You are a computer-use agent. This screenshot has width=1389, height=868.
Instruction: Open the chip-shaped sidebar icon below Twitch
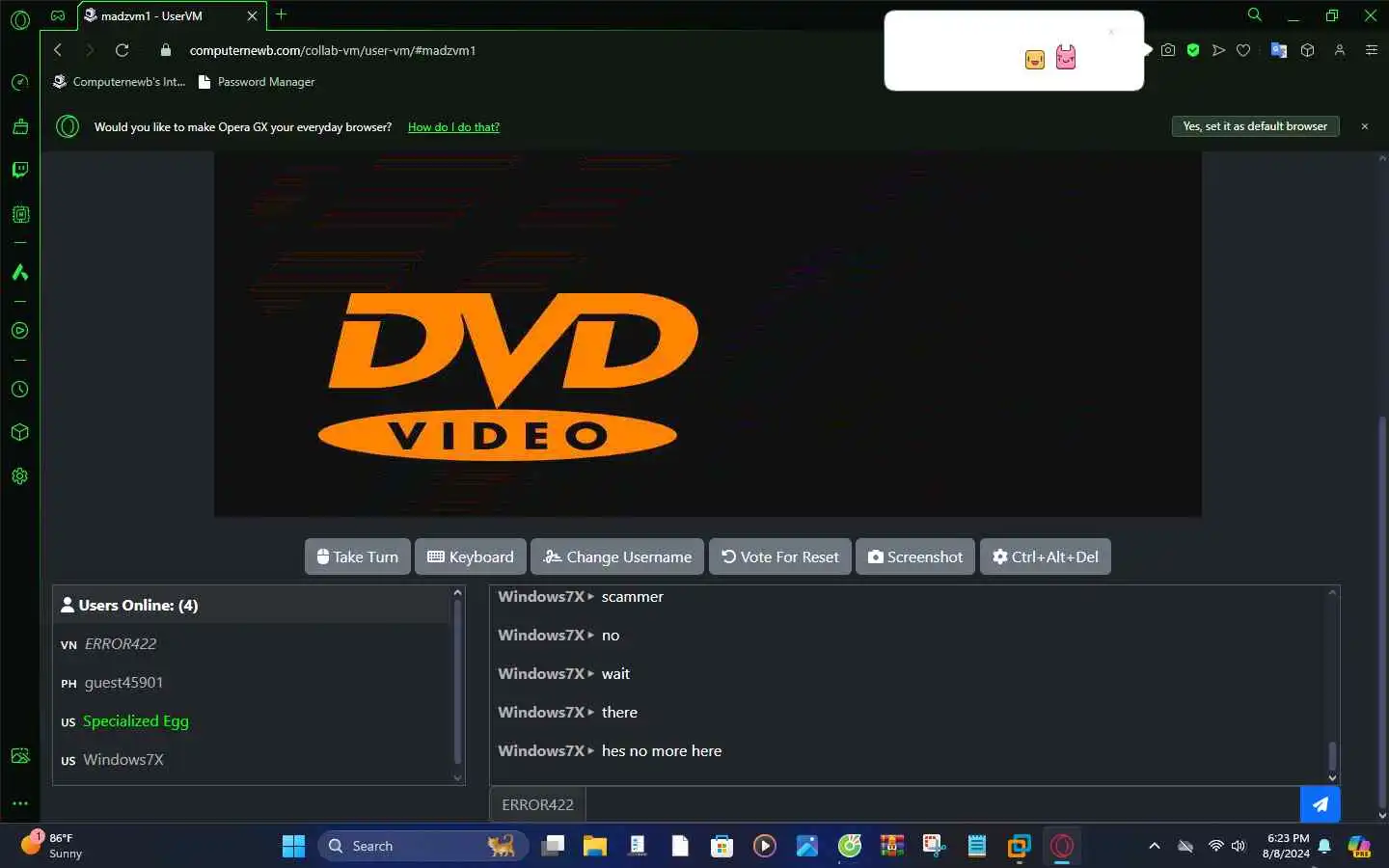pyautogui.click(x=20, y=214)
